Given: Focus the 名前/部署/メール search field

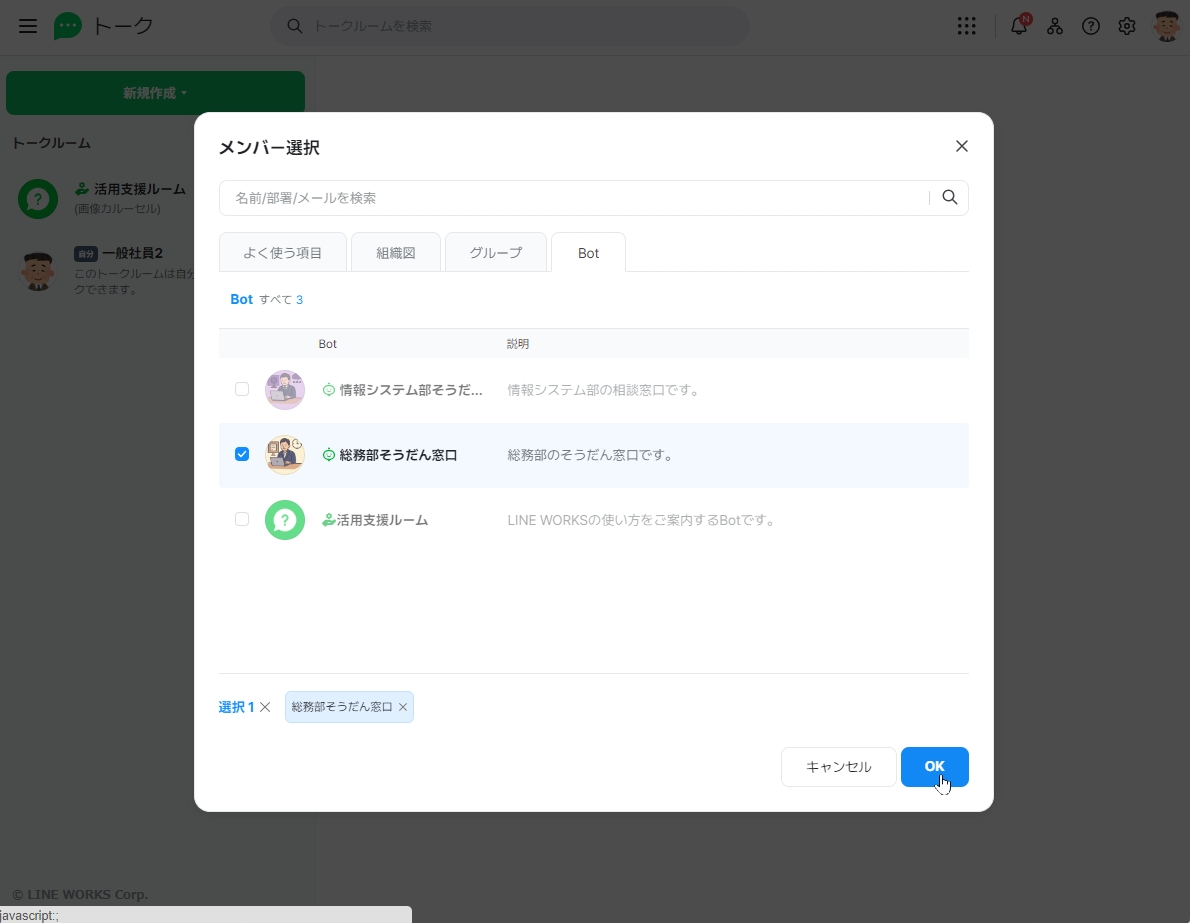Looking at the screenshot, I should (x=575, y=198).
